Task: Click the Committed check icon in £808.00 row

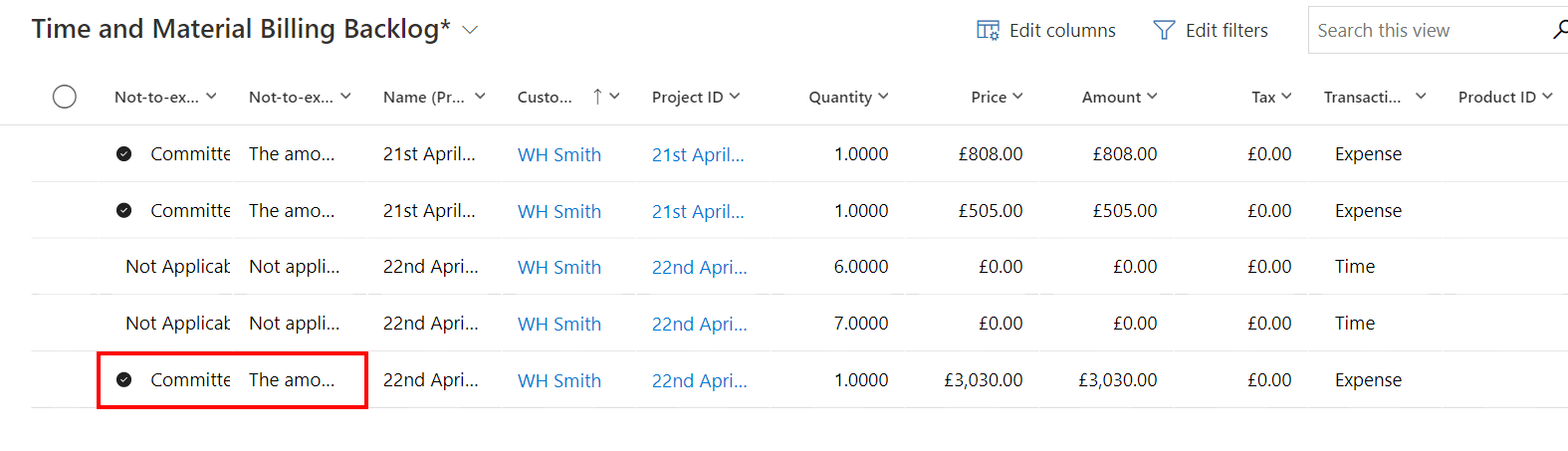Action: (123, 153)
